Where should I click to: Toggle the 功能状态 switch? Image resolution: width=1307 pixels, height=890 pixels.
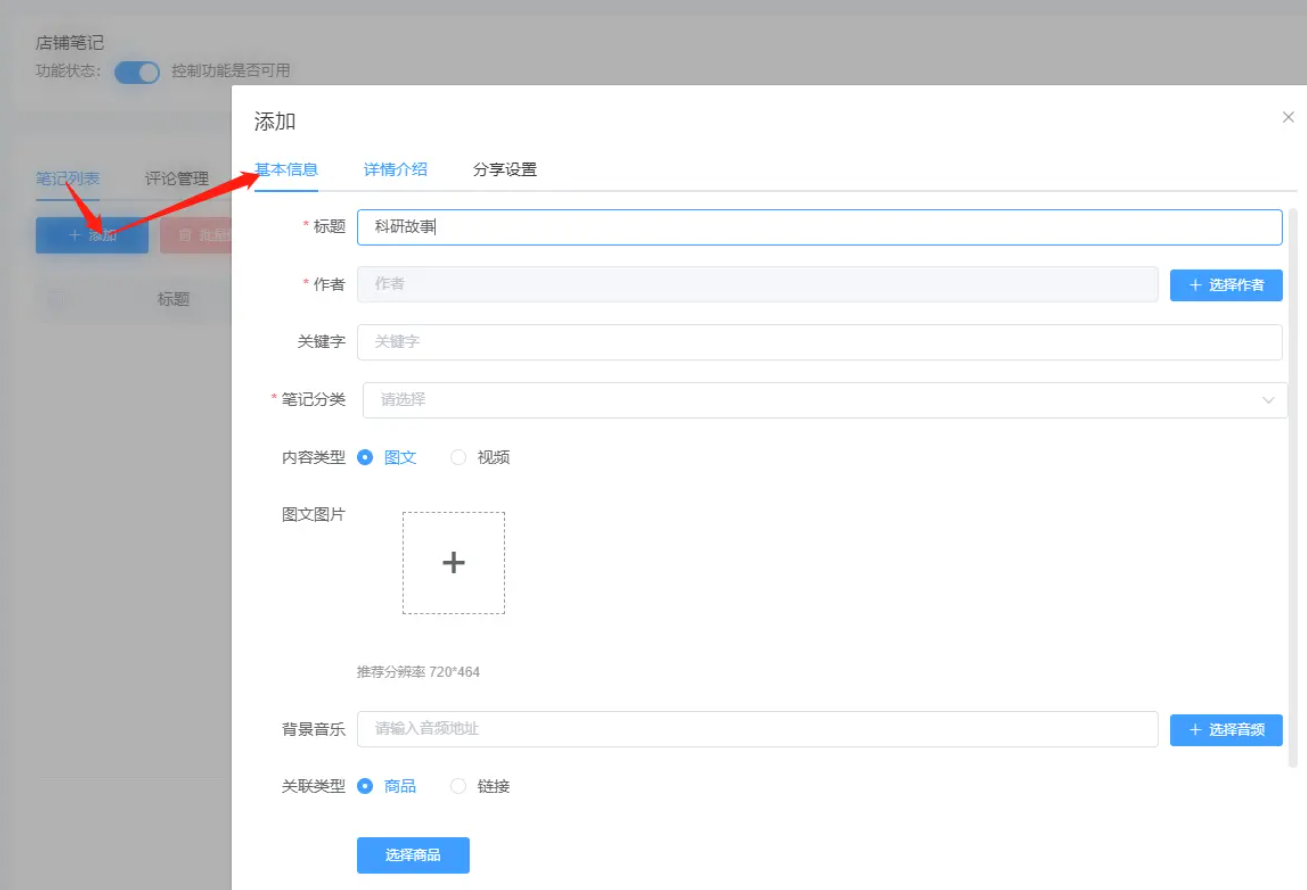point(137,72)
